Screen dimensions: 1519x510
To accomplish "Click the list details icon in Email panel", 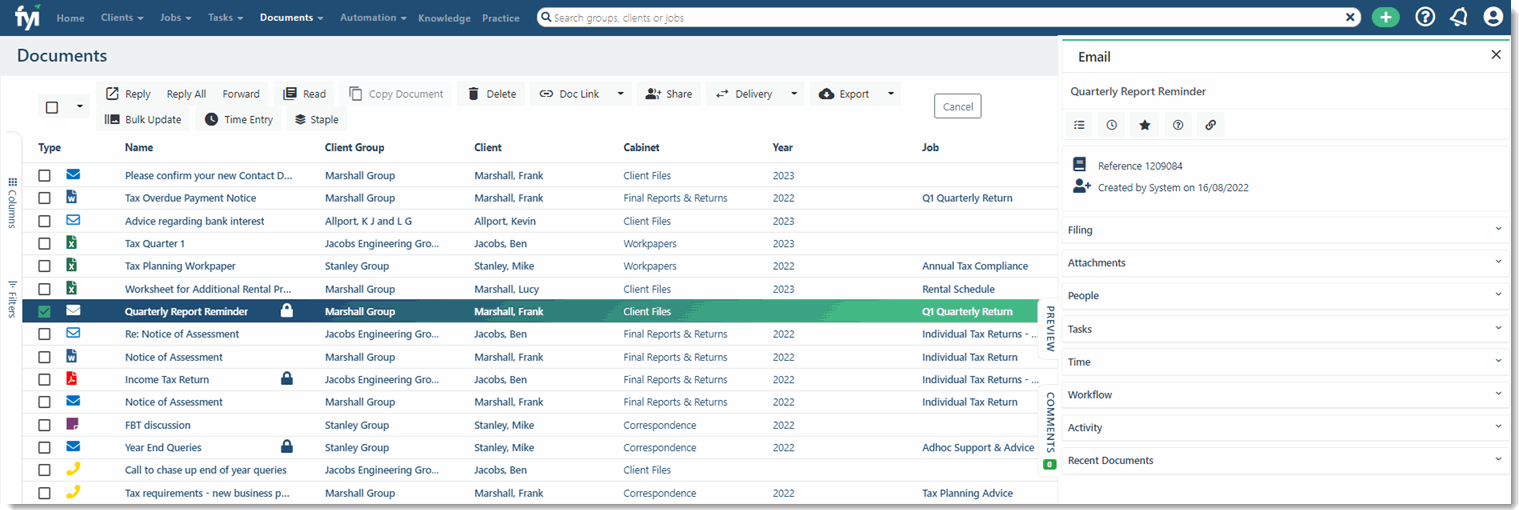I will click(1079, 125).
